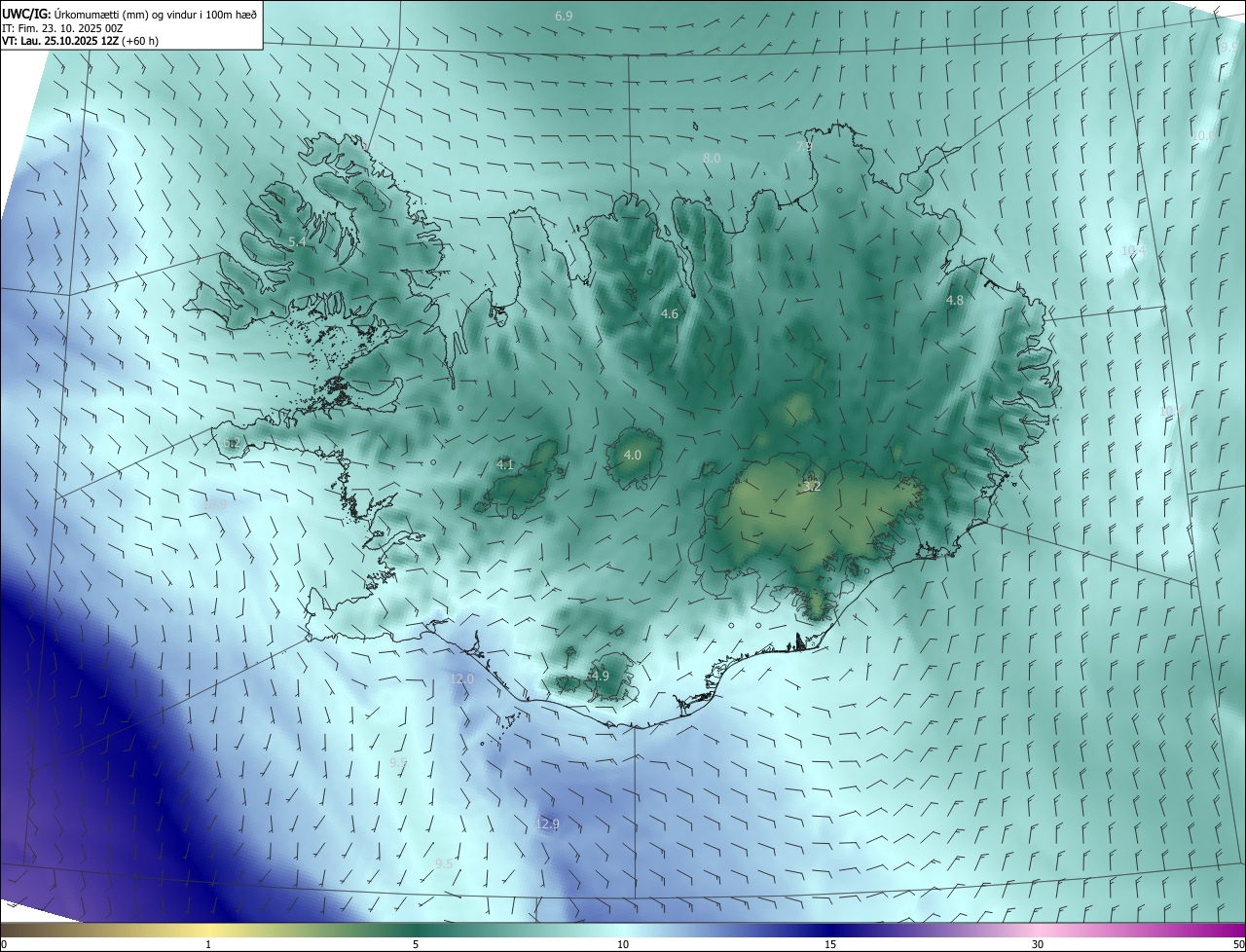Click the 12.9 value in the southern ocean
This screenshot has height=952, width=1246.
(547, 824)
